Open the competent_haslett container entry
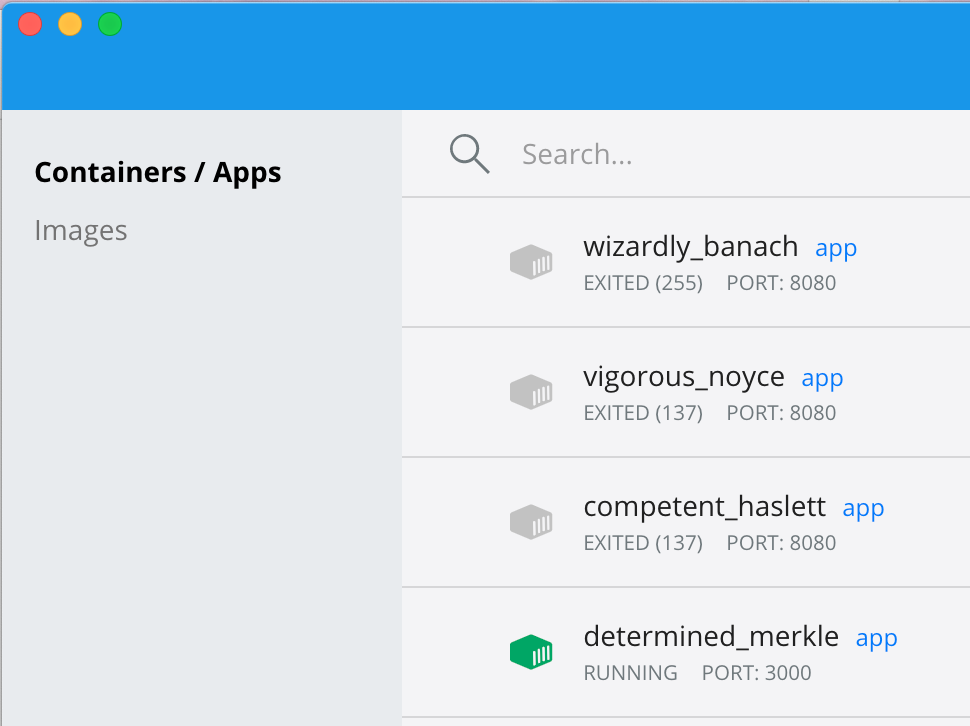The image size is (970, 726). click(686, 522)
